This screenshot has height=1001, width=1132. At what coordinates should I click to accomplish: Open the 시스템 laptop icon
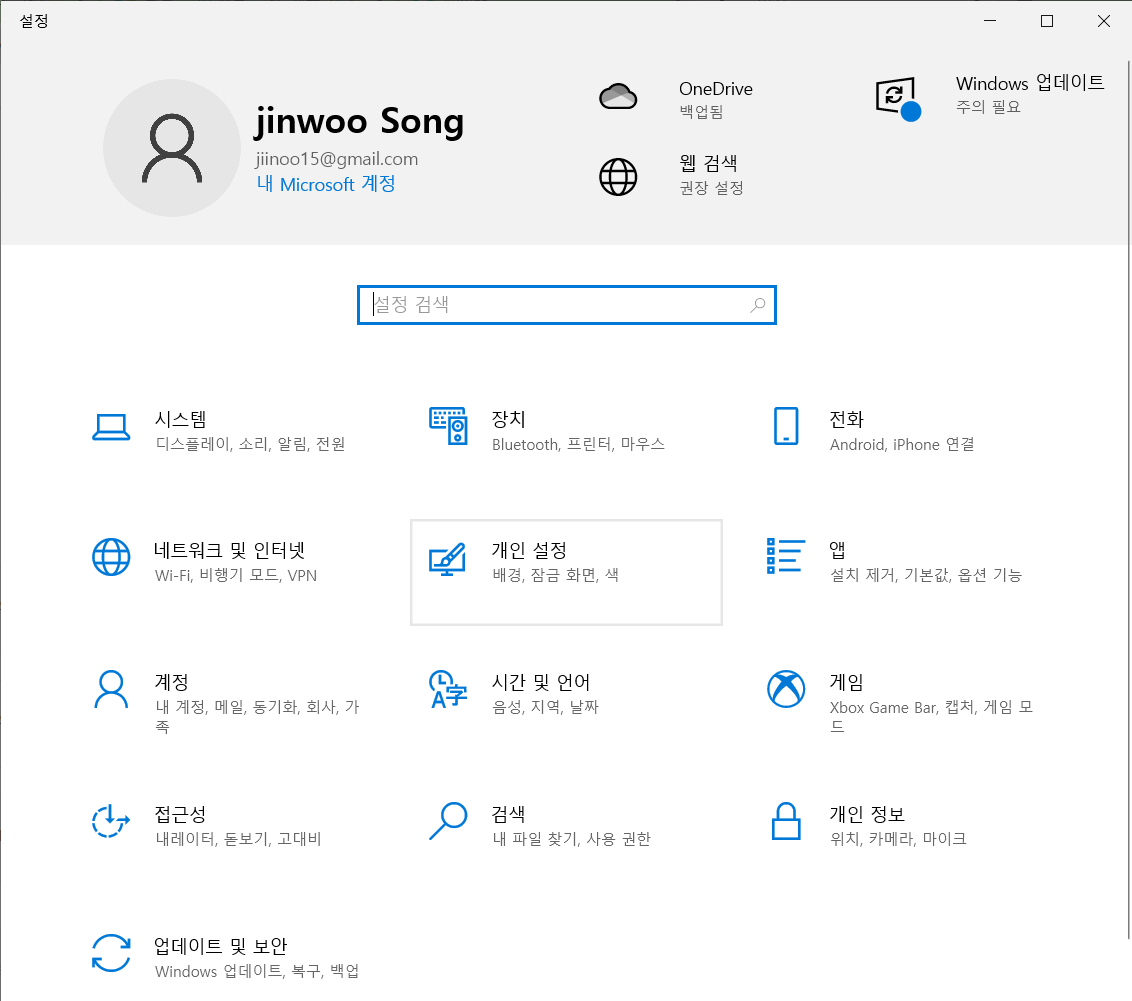coord(111,427)
